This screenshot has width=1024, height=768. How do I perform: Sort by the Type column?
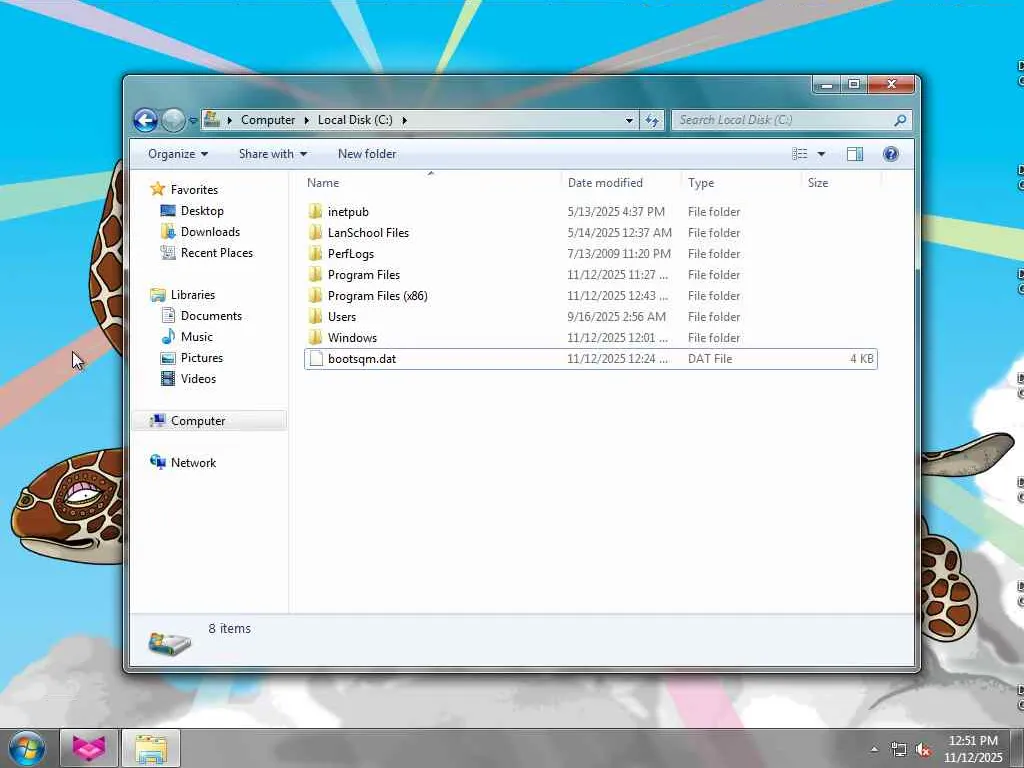coord(741,183)
